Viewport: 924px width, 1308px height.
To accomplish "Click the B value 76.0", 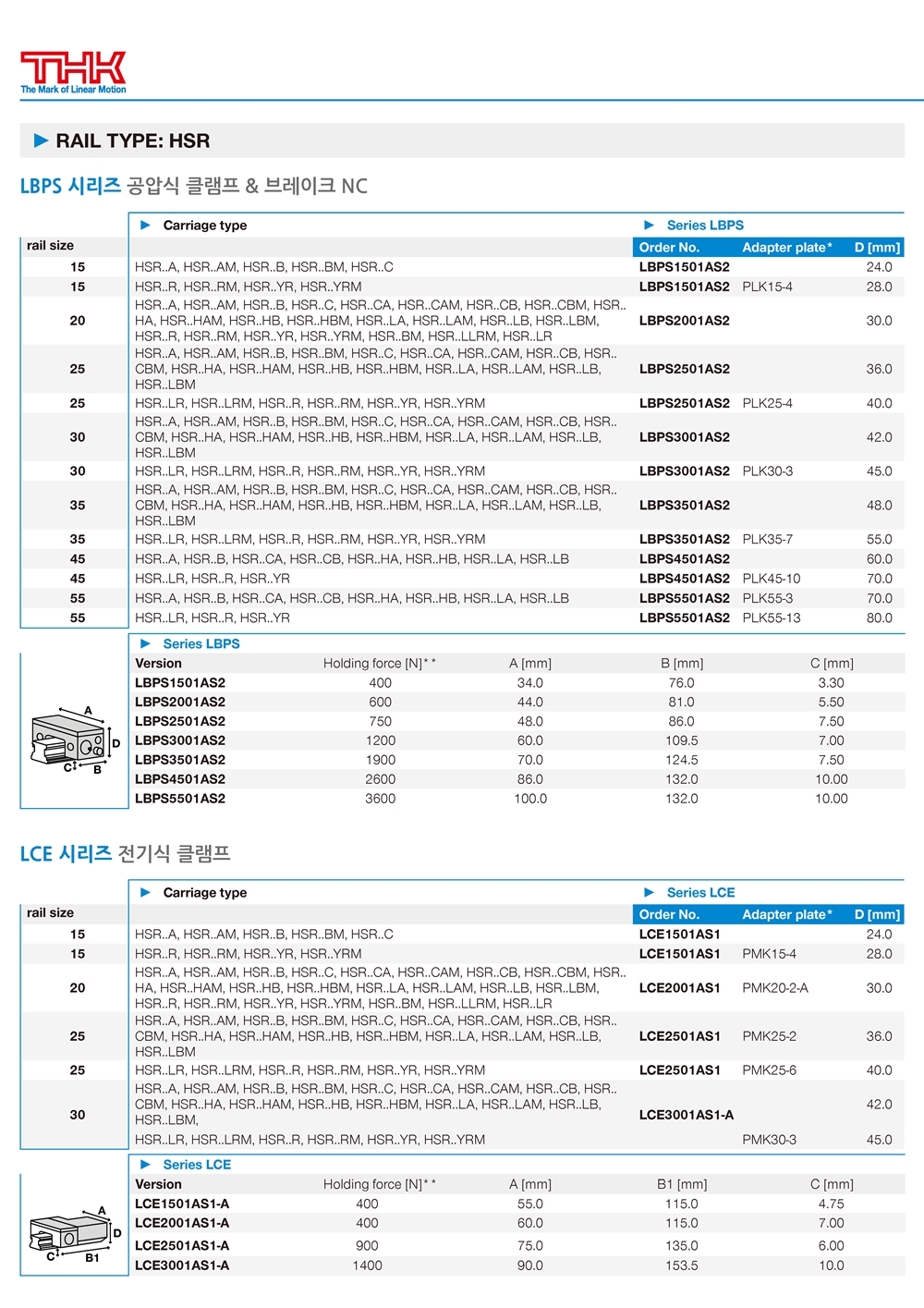I will (x=682, y=683).
